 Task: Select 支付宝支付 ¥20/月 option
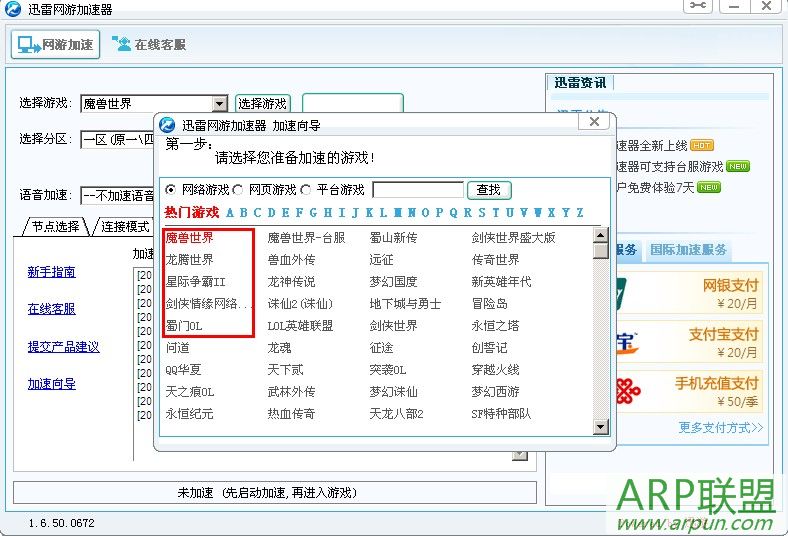690,342
